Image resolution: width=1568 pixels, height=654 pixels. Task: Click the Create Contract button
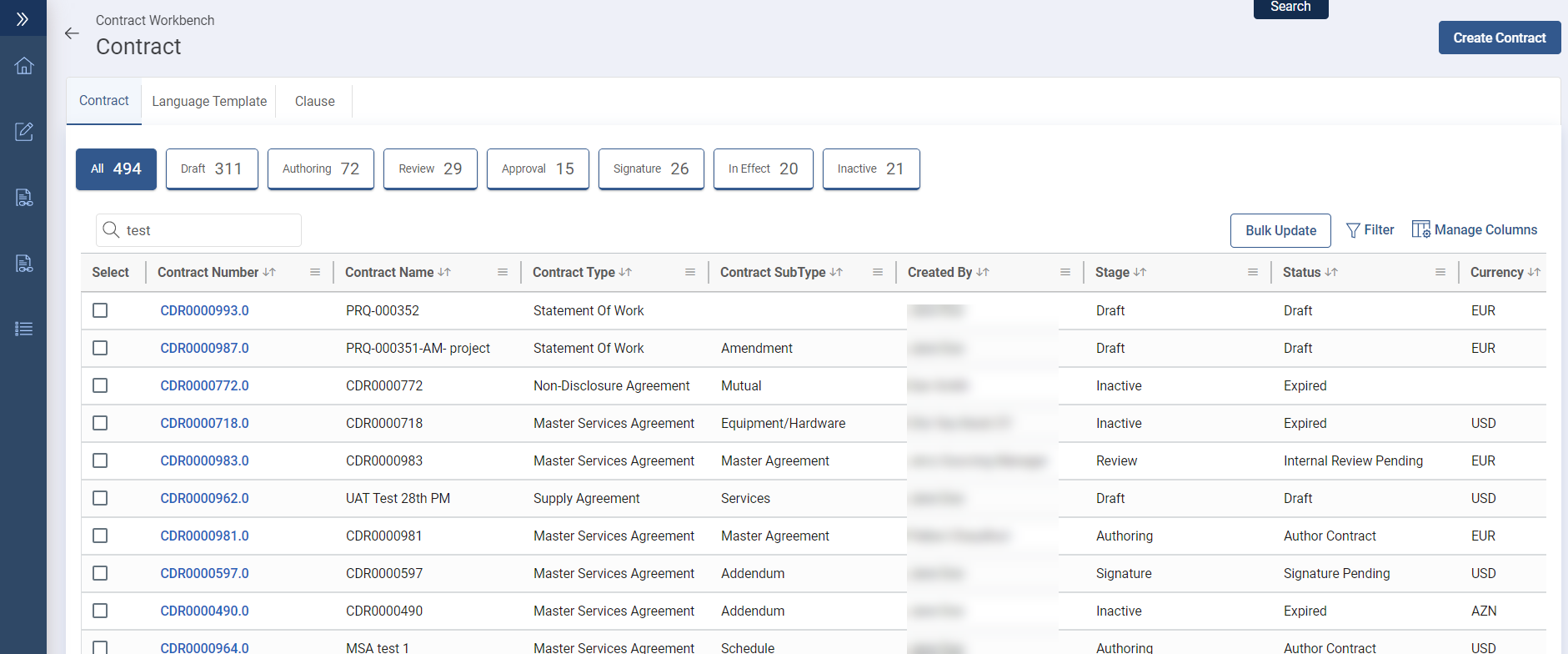[1499, 38]
